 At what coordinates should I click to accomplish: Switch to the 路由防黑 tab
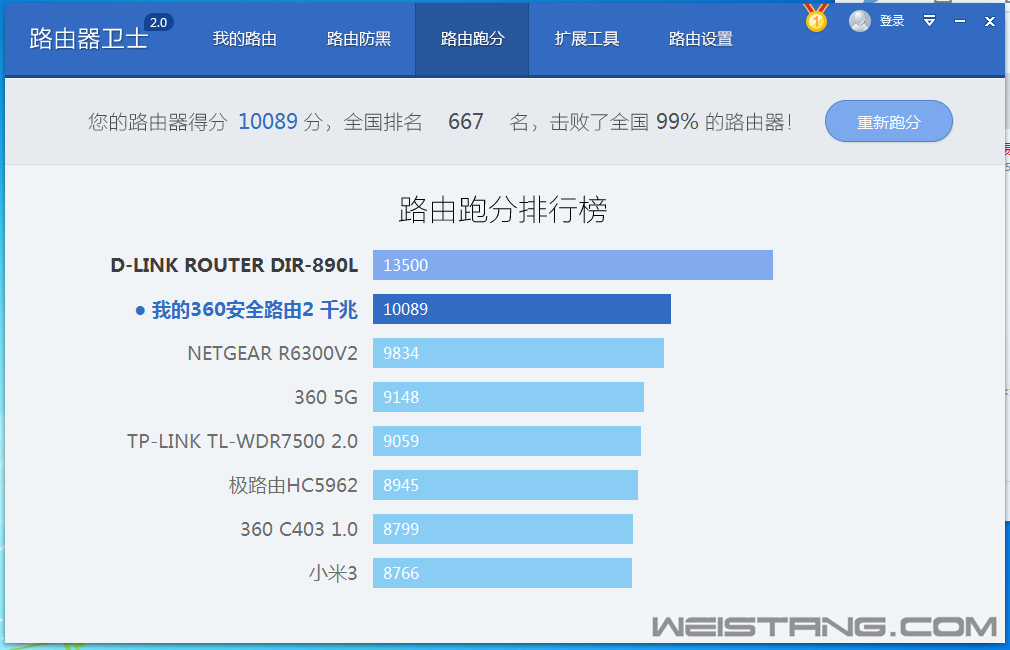[x=357, y=38]
